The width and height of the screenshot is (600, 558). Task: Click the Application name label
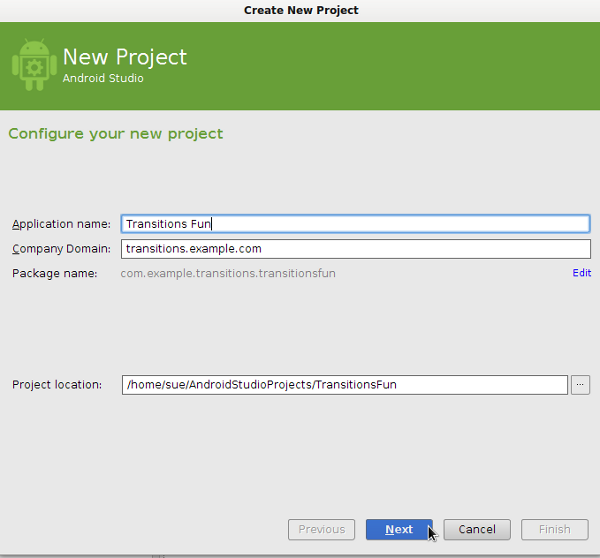point(61,224)
